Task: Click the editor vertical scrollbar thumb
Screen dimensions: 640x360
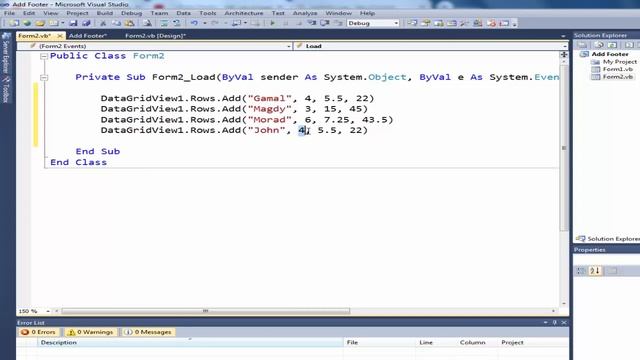Action: 564,148
